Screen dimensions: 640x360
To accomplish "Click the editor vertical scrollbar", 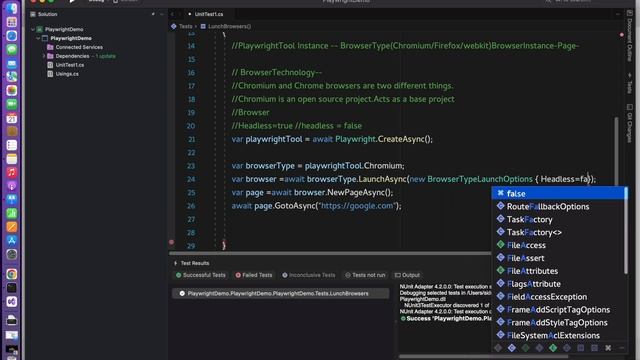I will (616, 153).
